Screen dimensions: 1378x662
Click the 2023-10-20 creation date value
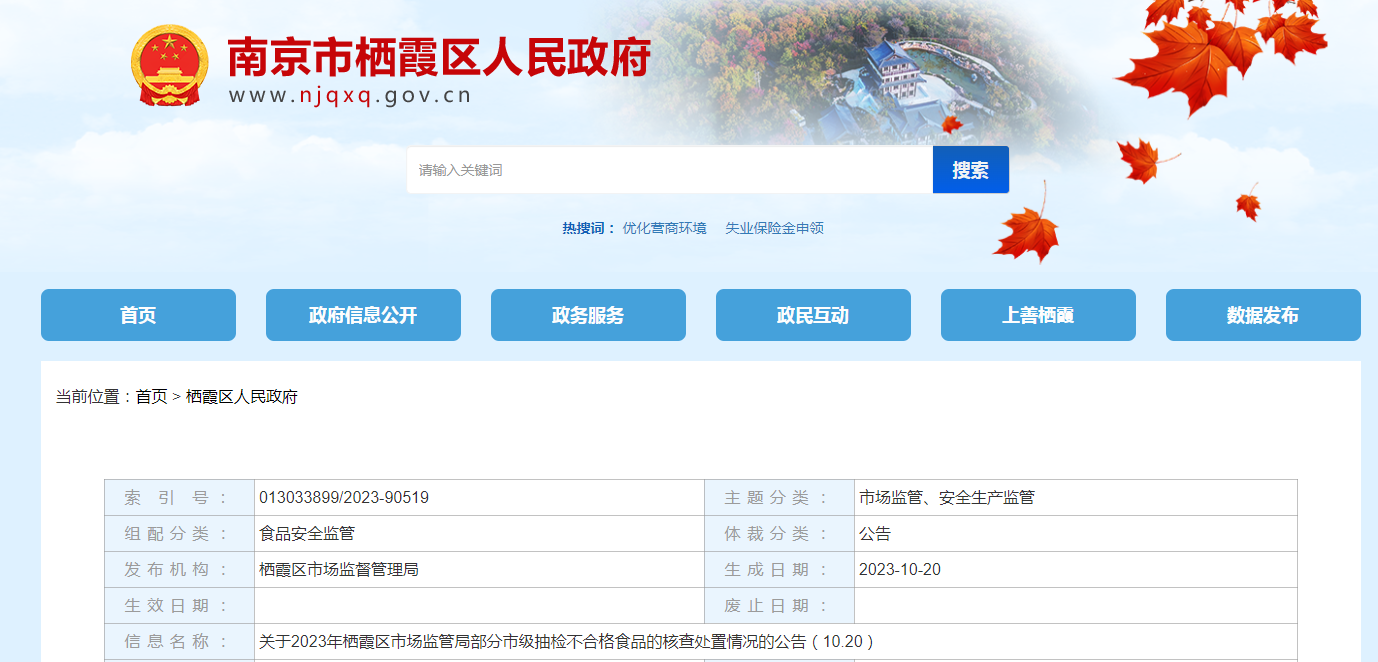[899, 570]
